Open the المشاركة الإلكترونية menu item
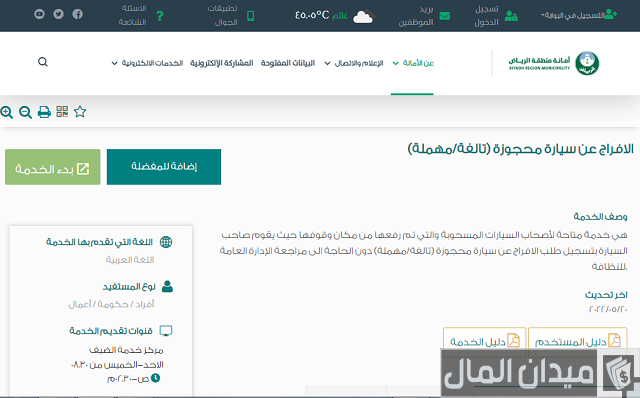 (x=222, y=63)
